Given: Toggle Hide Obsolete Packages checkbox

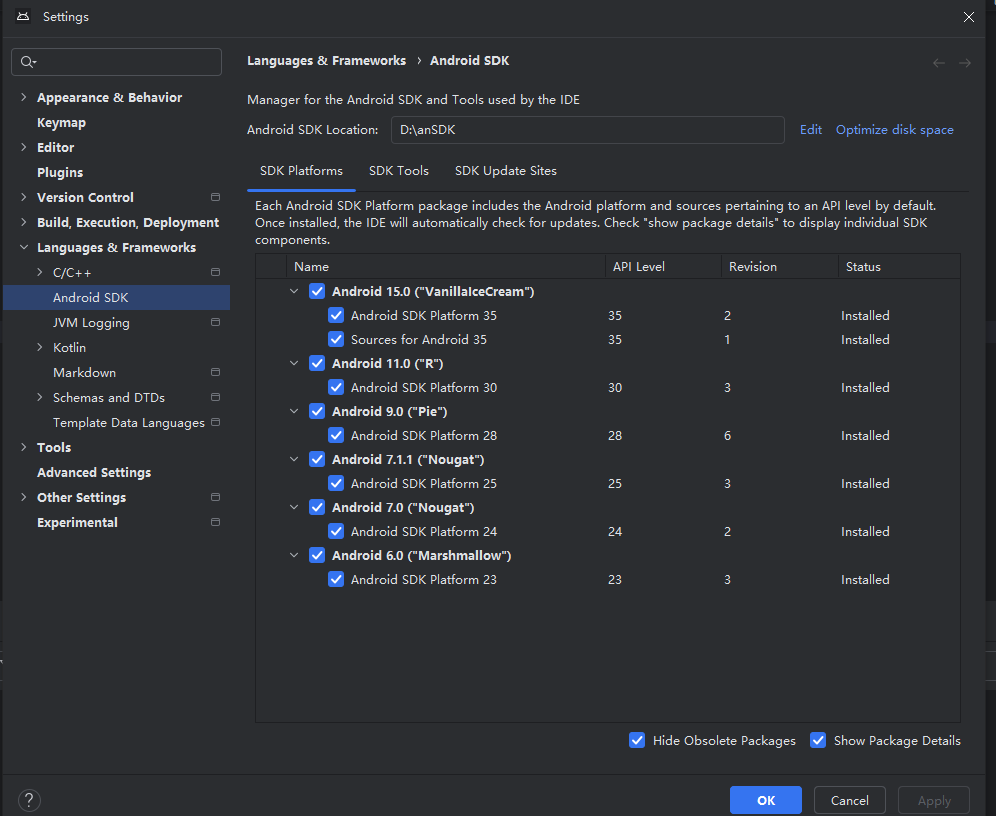Looking at the screenshot, I should [x=637, y=740].
